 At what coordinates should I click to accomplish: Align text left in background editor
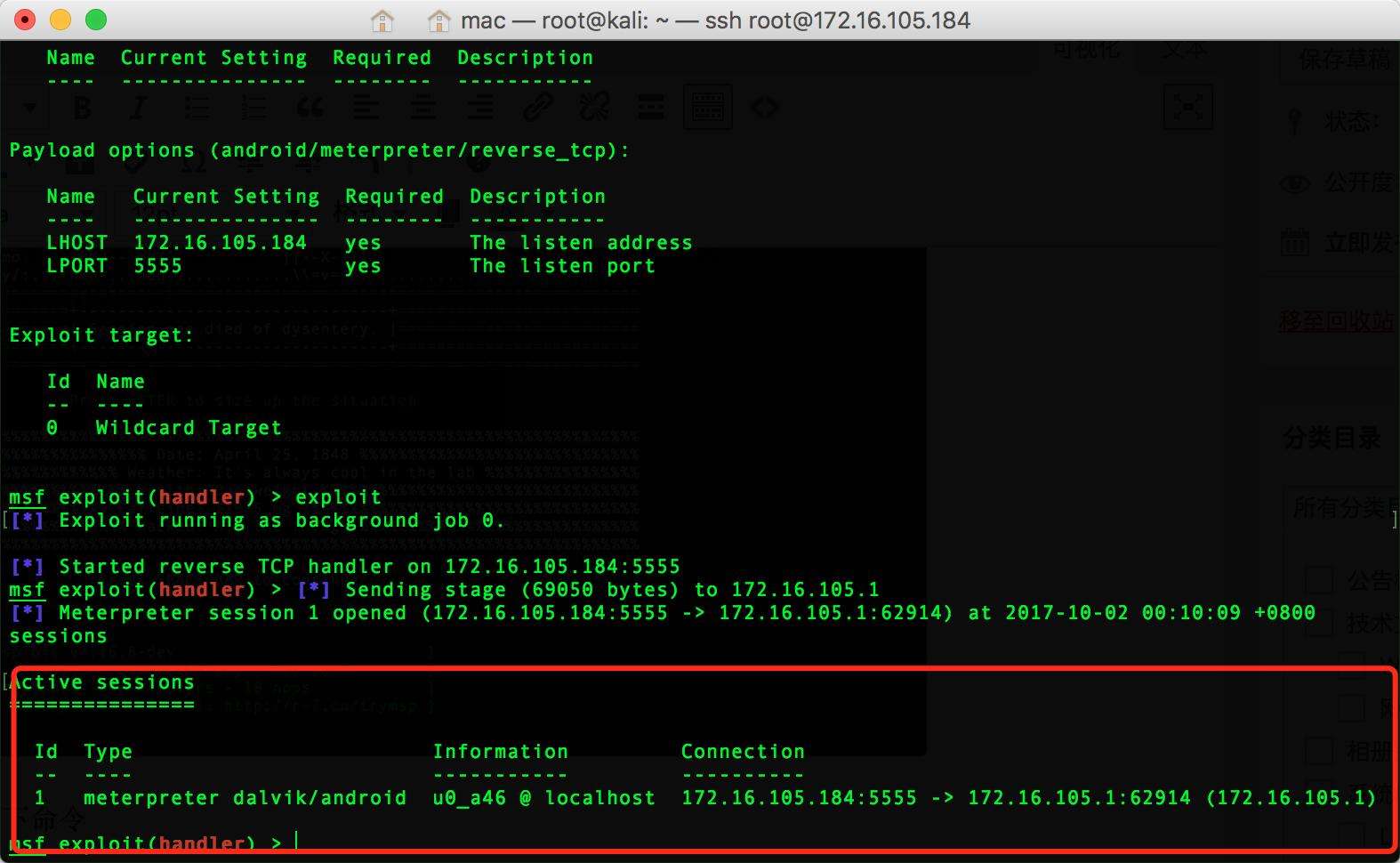(366, 108)
